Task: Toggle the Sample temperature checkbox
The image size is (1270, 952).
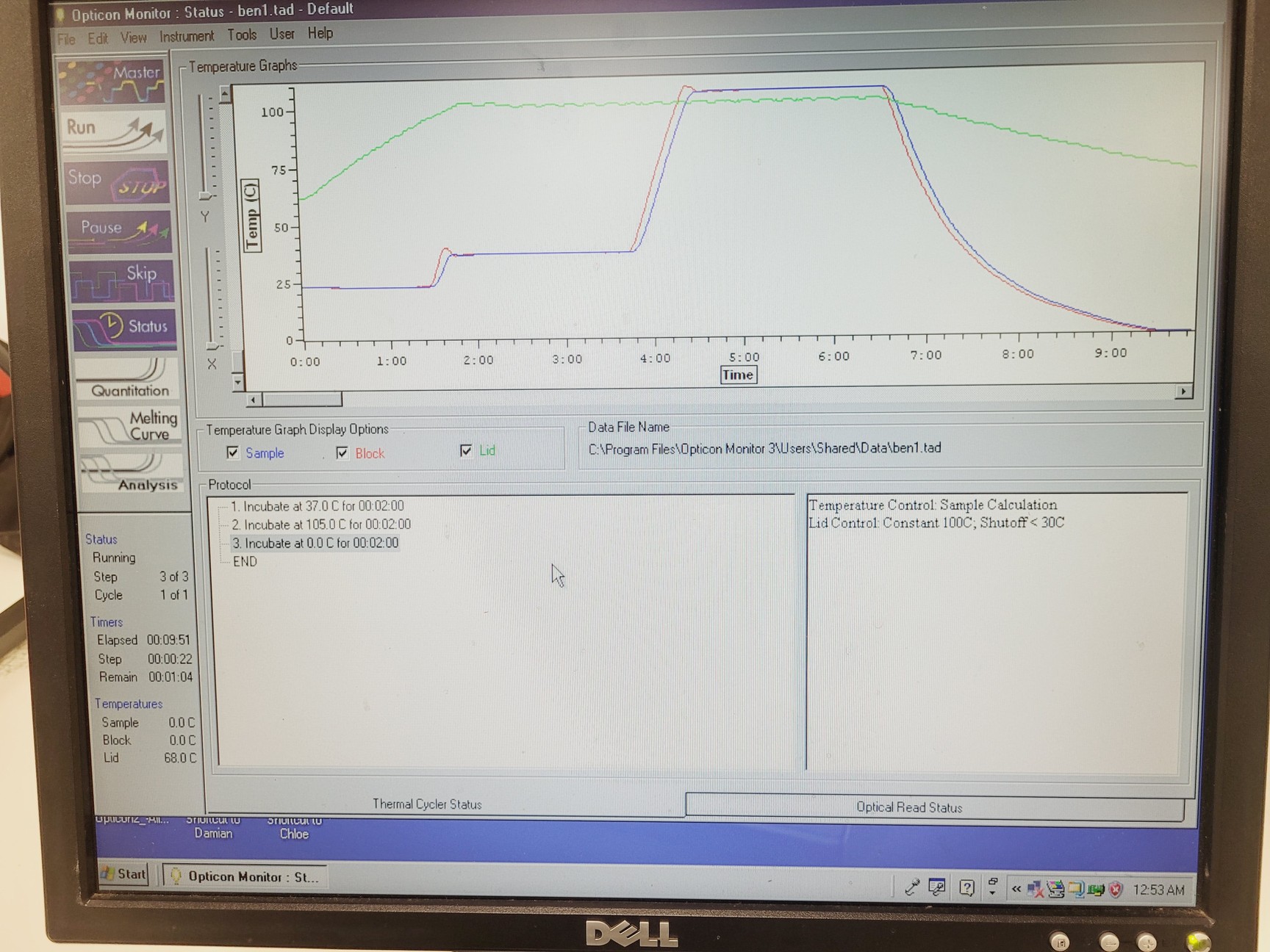Action: (233, 452)
